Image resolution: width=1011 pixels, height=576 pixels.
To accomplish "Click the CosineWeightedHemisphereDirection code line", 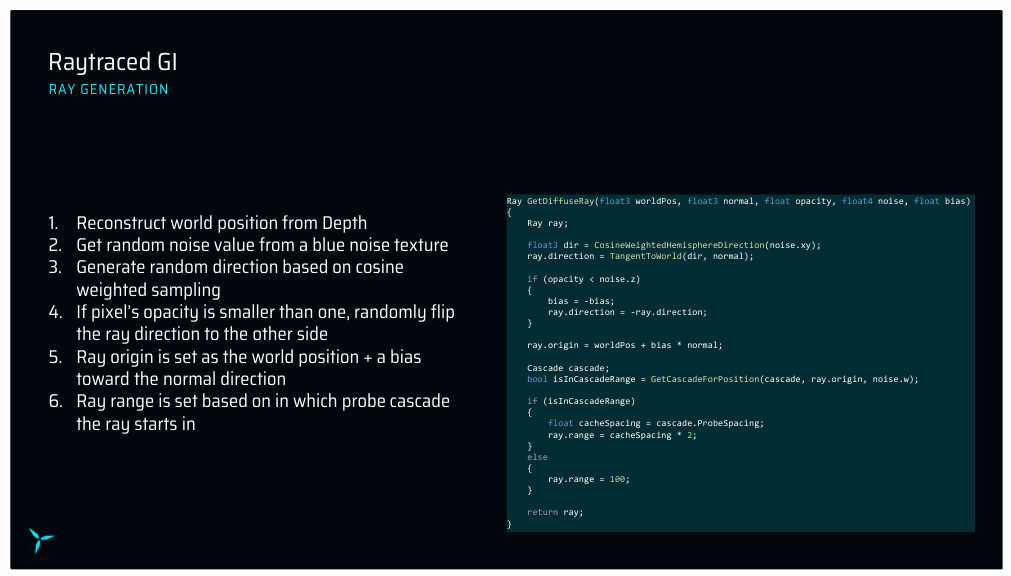I will 674,245.
